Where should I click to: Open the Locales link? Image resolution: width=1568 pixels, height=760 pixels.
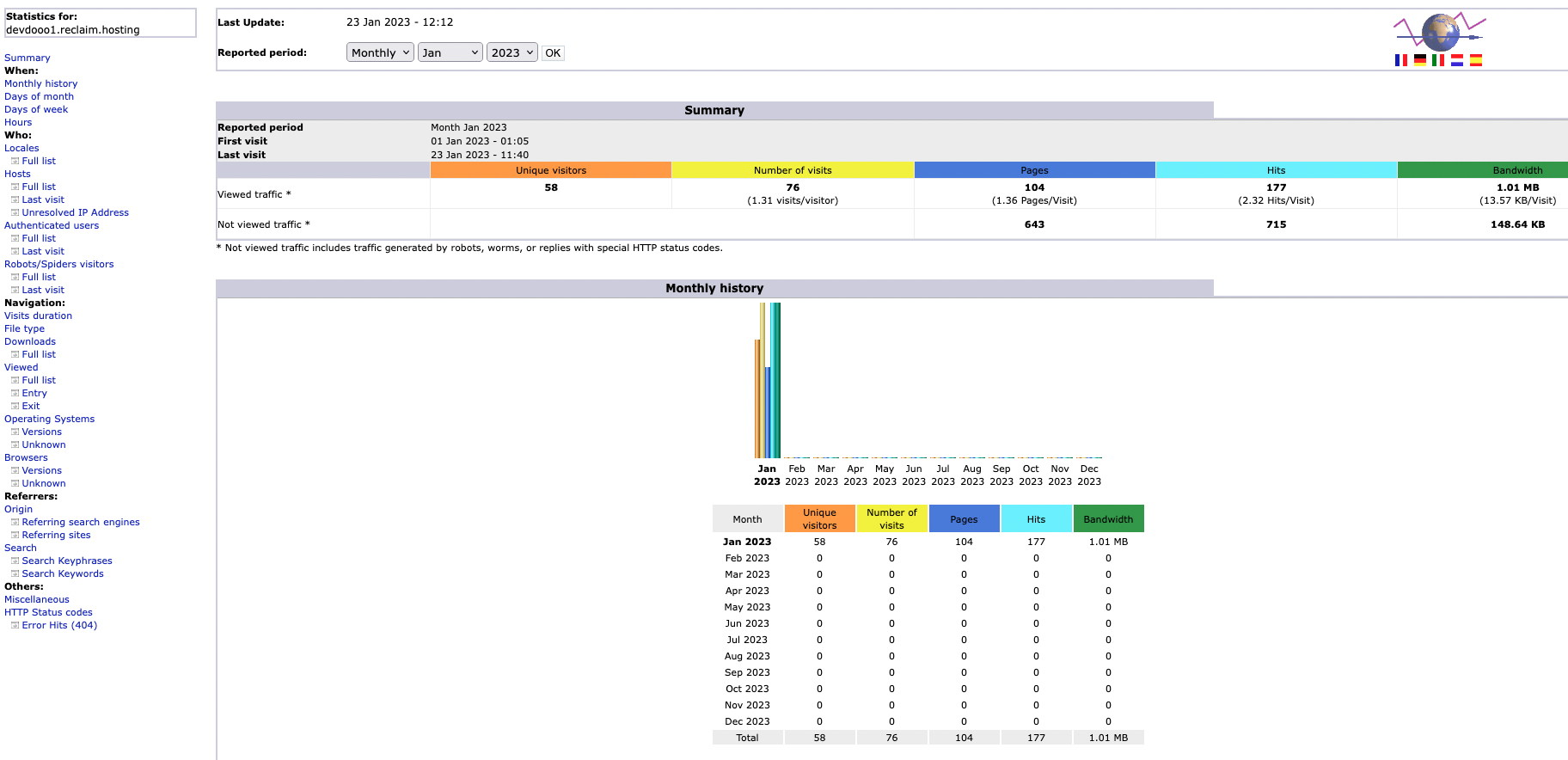tap(21, 148)
